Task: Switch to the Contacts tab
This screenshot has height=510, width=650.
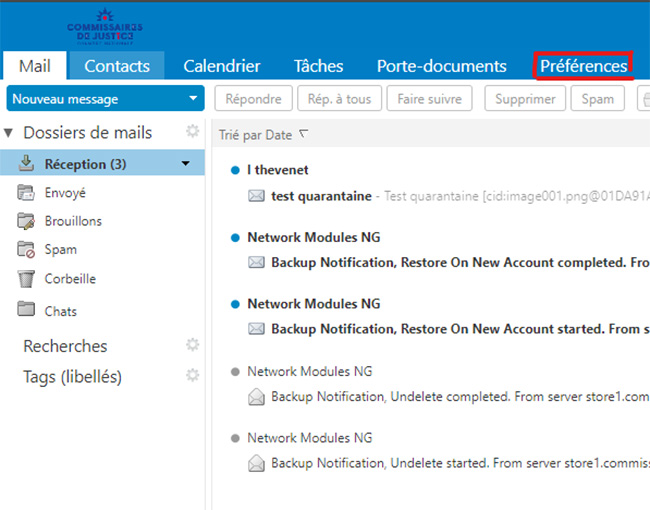Action: coord(116,66)
